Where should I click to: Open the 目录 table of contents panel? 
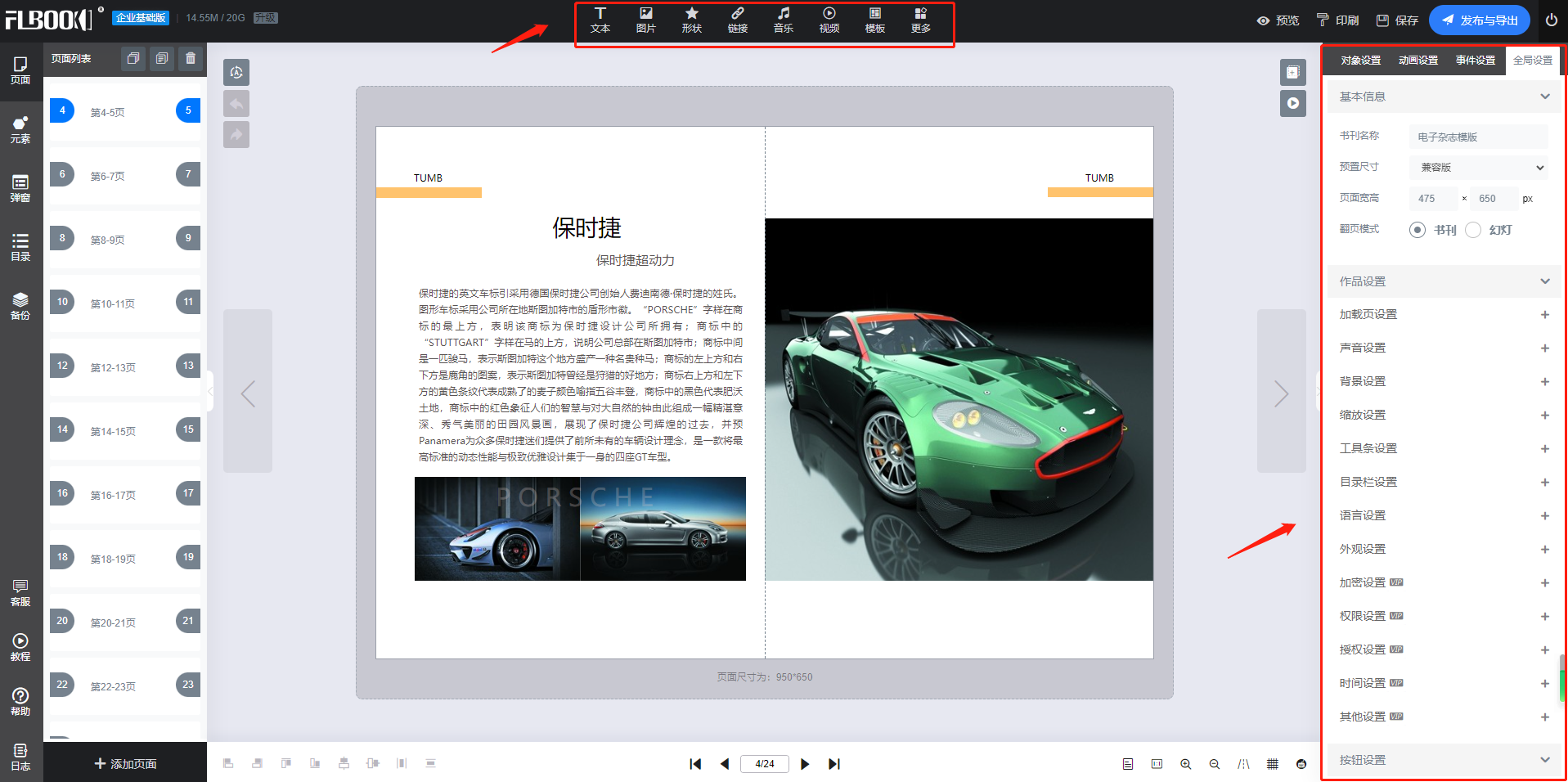pyautogui.click(x=20, y=248)
